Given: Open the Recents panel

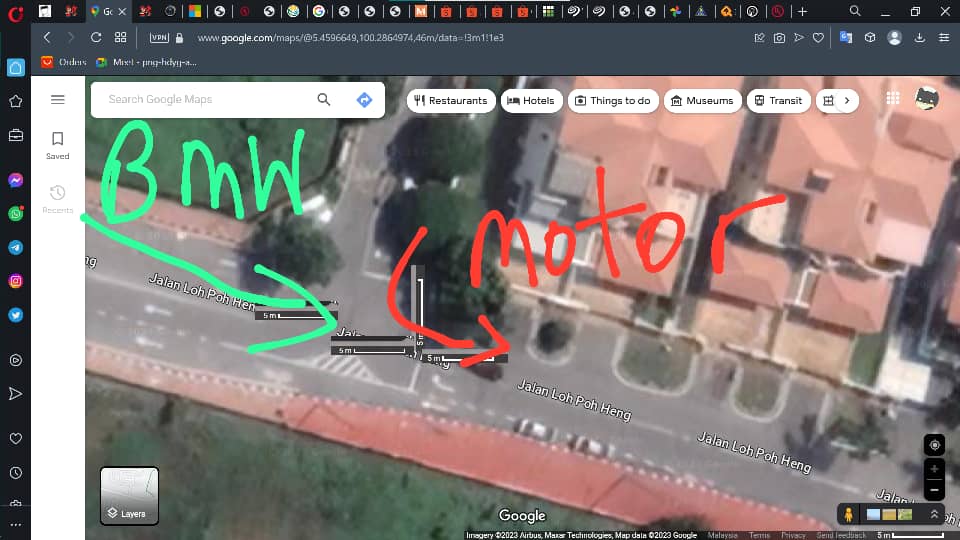Looking at the screenshot, I should click(x=58, y=200).
